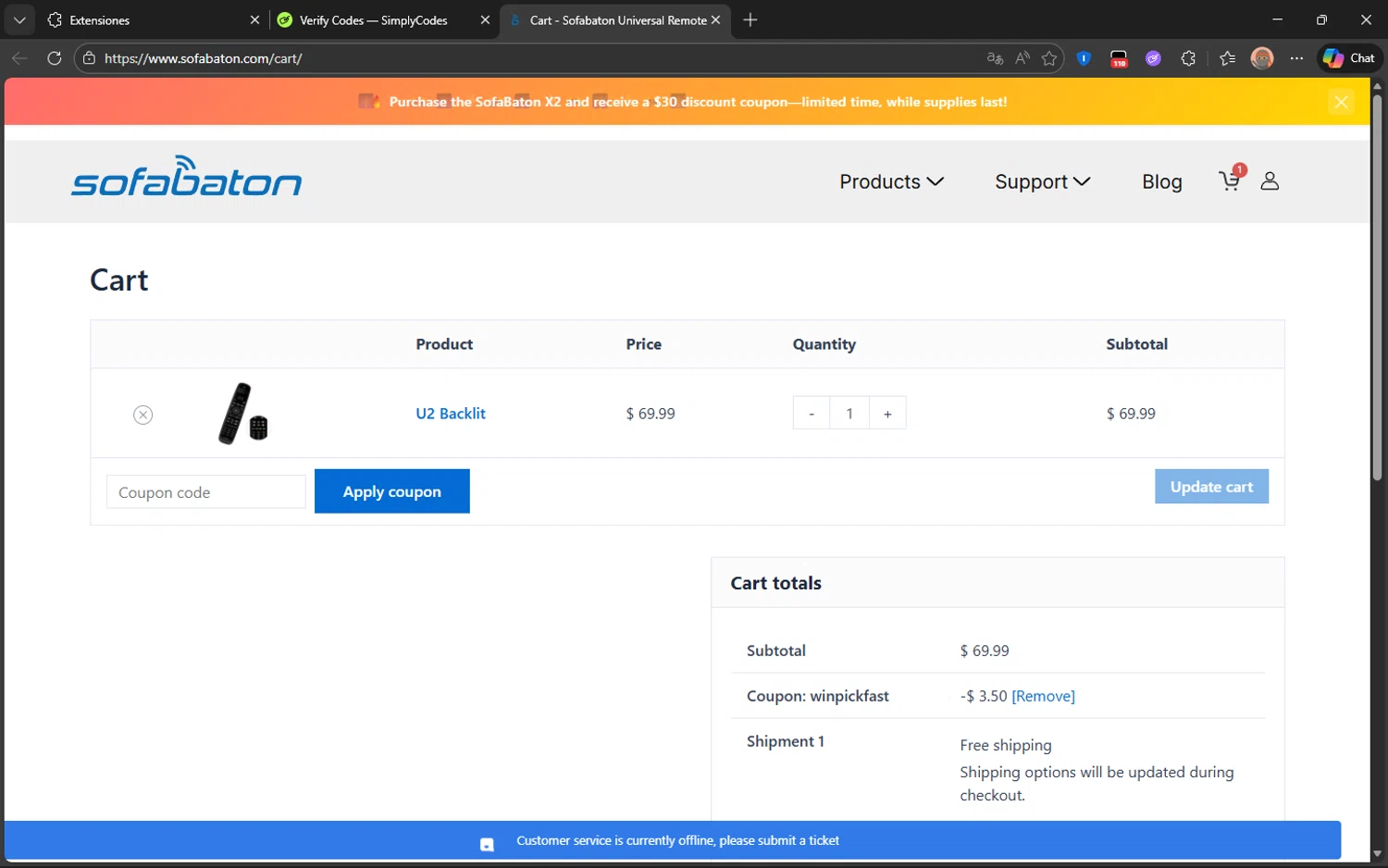Open the purple round extension icon
The image size is (1388, 868).
pyautogui.click(x=1153, y=58)
